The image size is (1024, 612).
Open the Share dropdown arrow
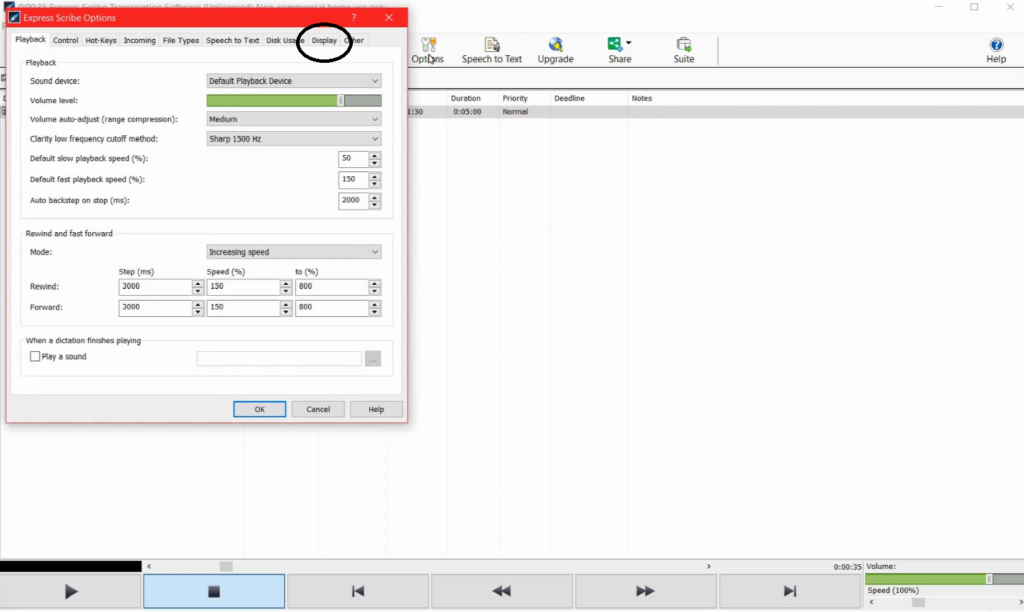click(628, 43)
